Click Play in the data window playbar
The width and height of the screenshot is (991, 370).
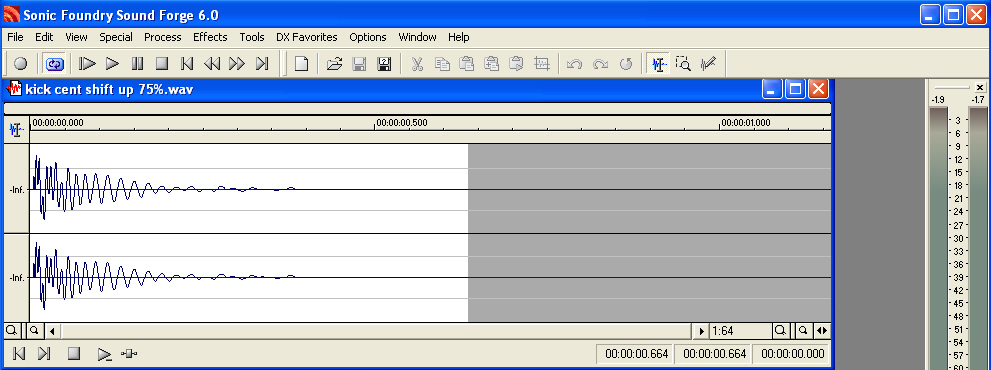[x=105, y=354]
